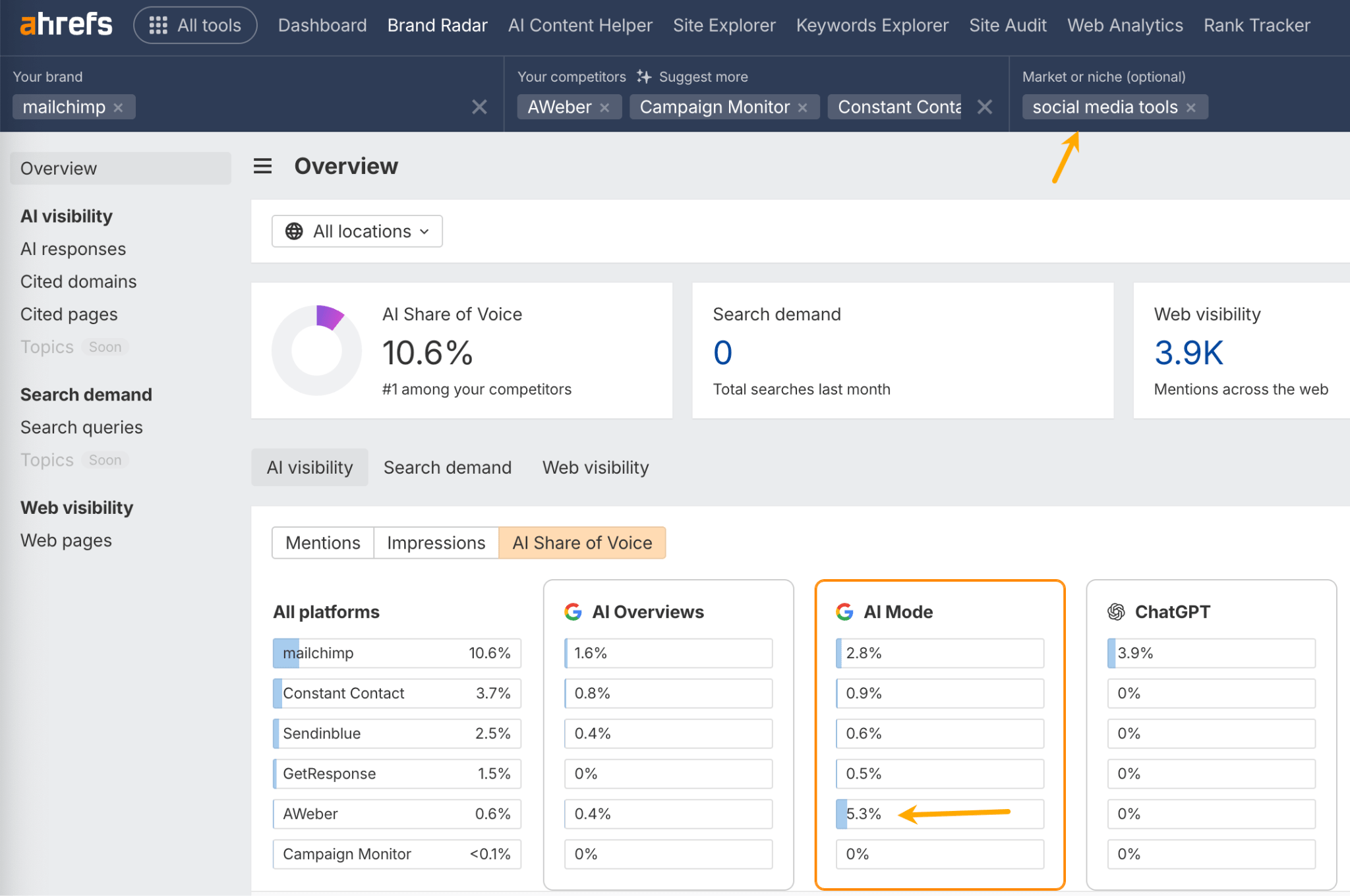
Task: Select the AI Share of Voice view
Action: tap(582, 542)
